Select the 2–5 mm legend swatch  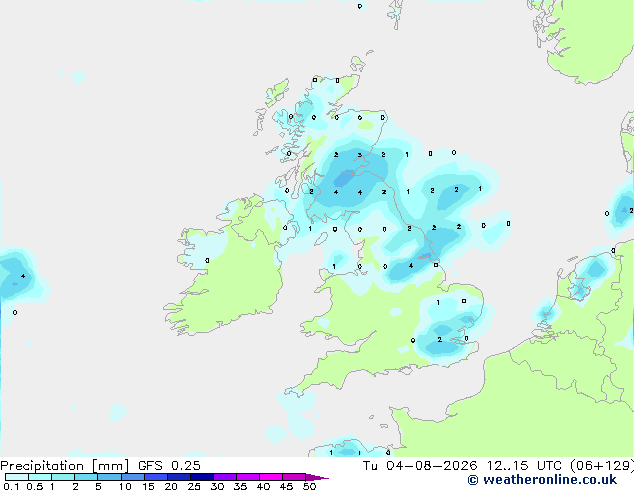[x=86, y=477]
